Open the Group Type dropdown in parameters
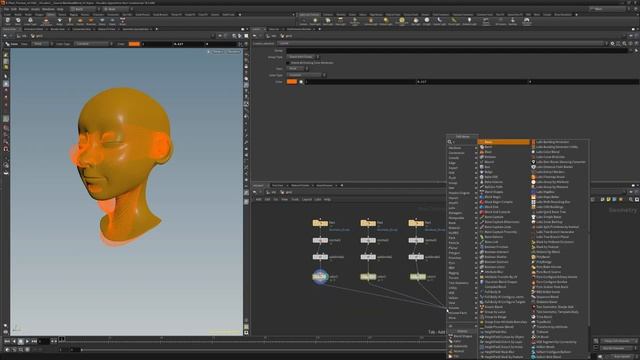The image size is (640, 360). 303,57
